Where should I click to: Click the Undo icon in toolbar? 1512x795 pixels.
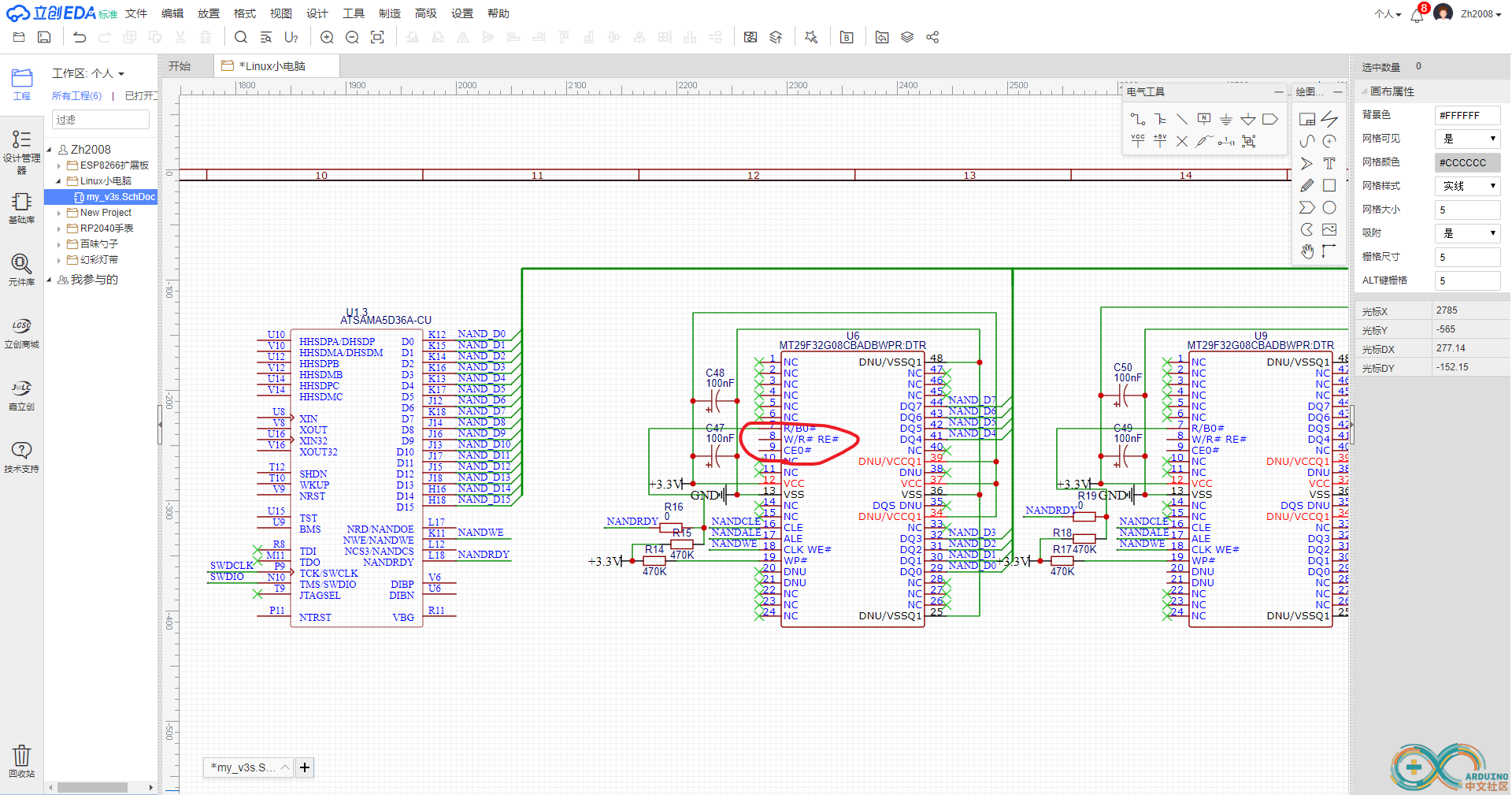click(80, 37)
